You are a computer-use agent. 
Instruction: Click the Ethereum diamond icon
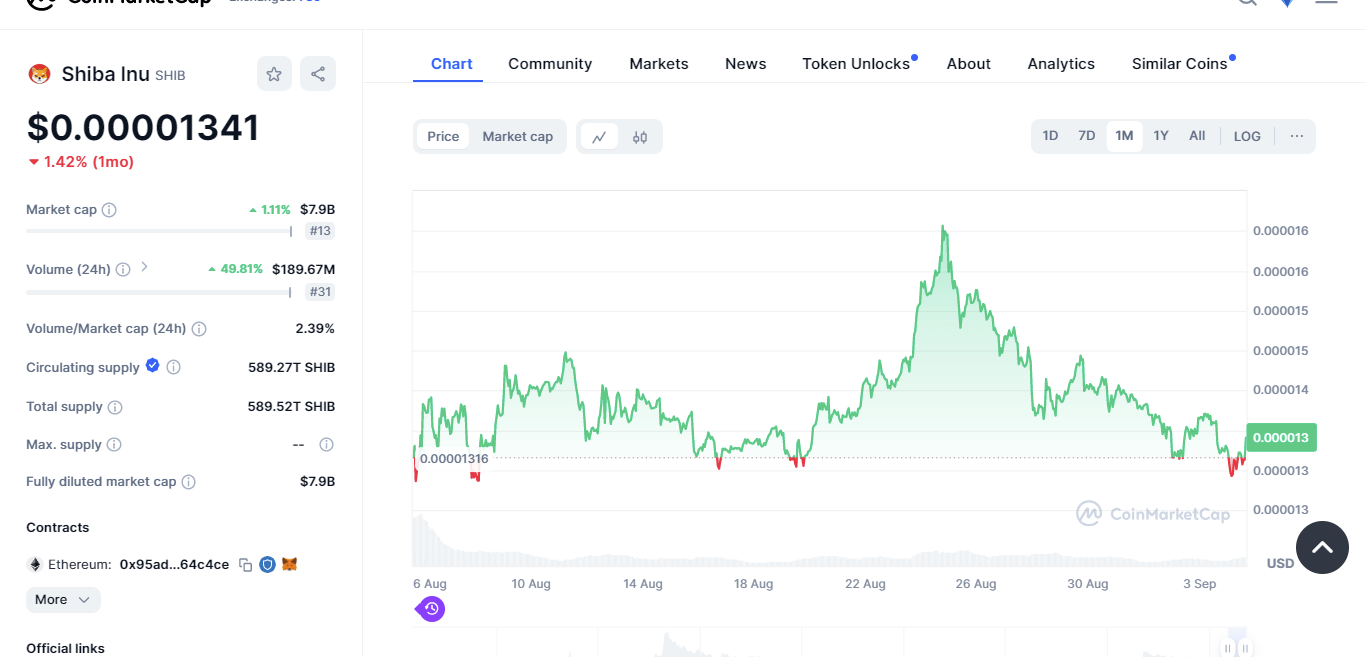34,565
